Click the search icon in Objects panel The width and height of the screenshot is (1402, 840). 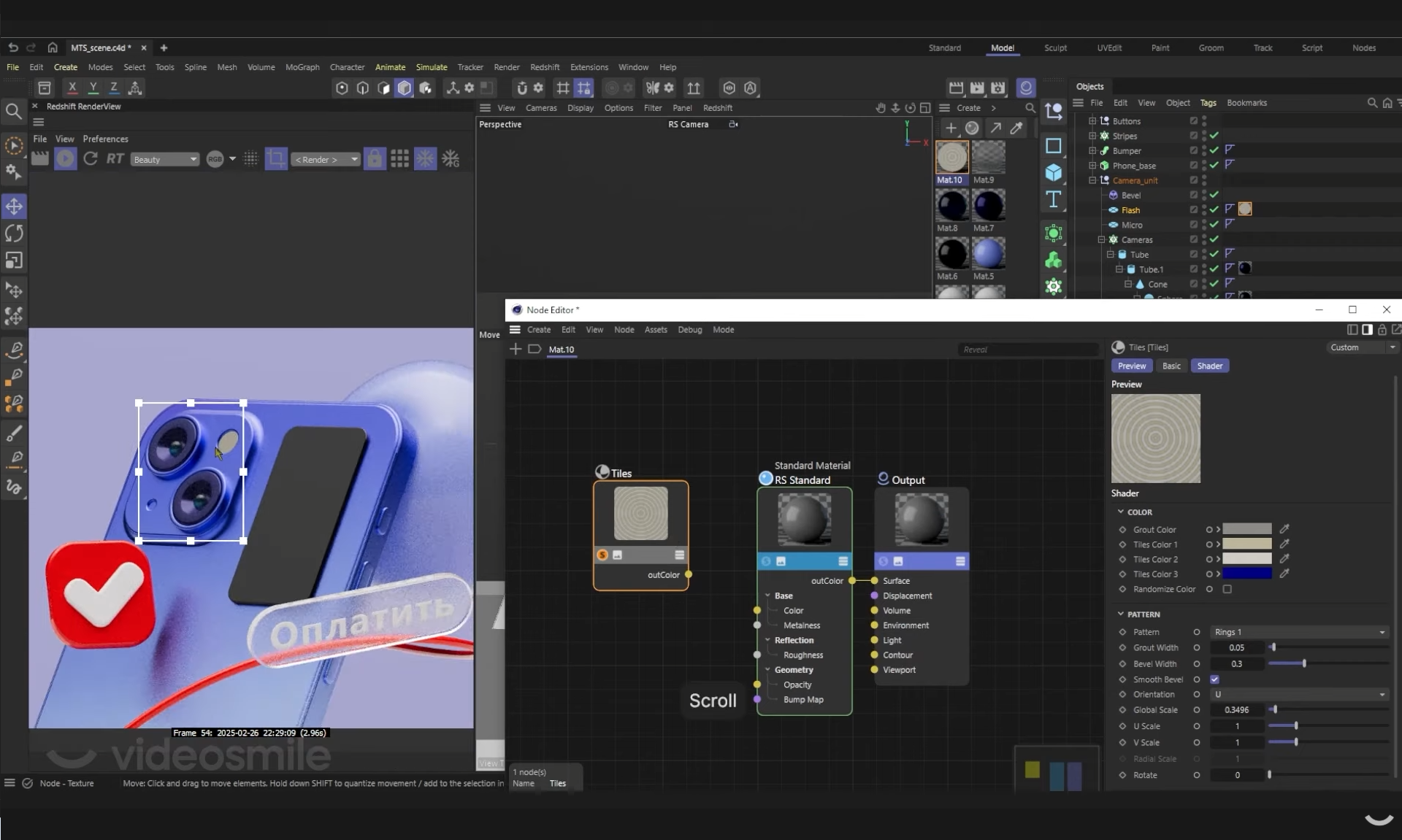coord(1372,103)
